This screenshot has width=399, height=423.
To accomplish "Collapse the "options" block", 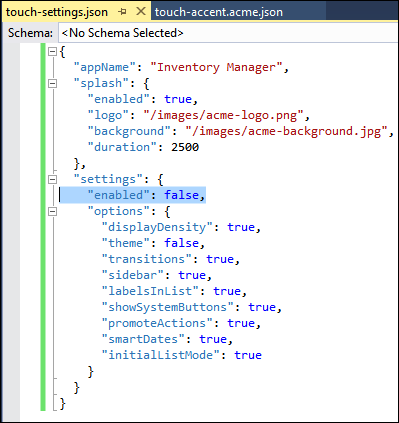I will (52, 211).
